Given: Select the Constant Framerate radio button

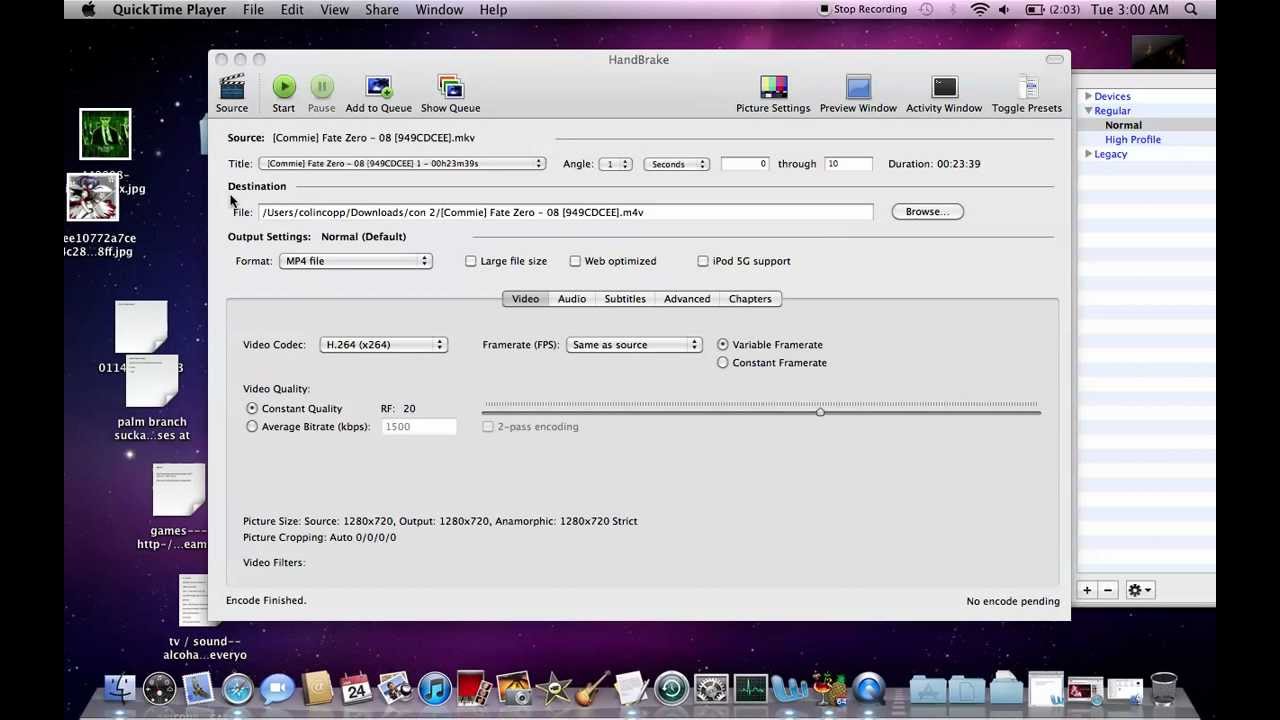Looking at the screenshot, I should (723, 363).
